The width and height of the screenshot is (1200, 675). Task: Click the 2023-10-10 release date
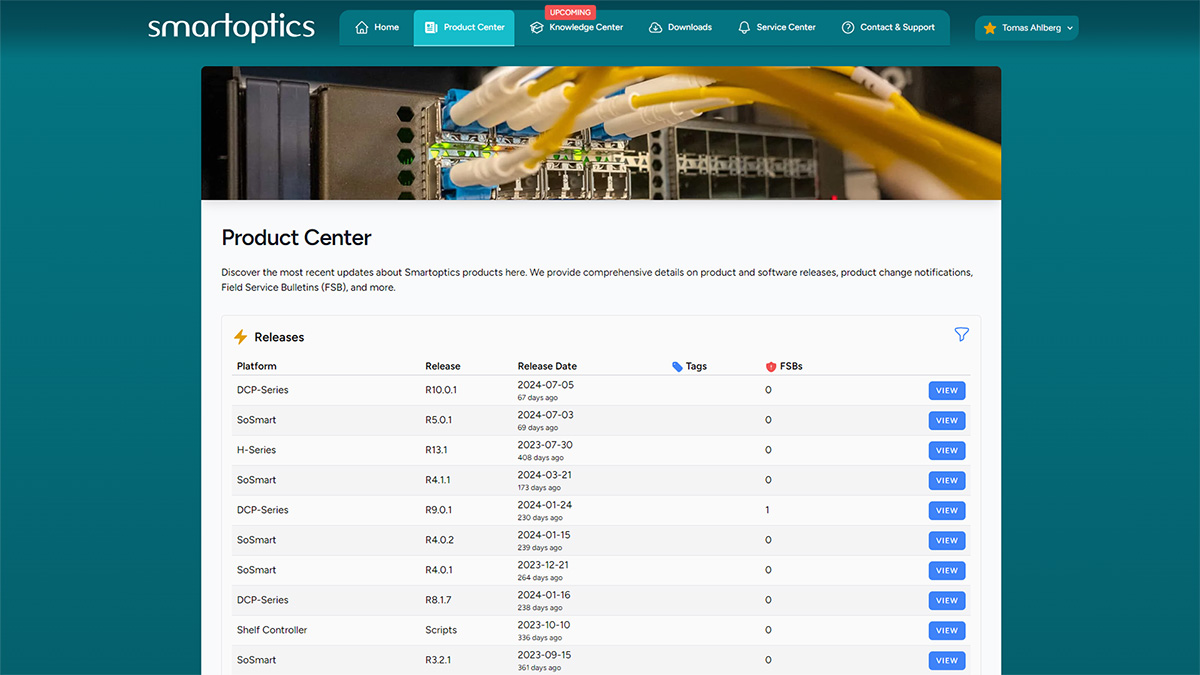(544, 625)
